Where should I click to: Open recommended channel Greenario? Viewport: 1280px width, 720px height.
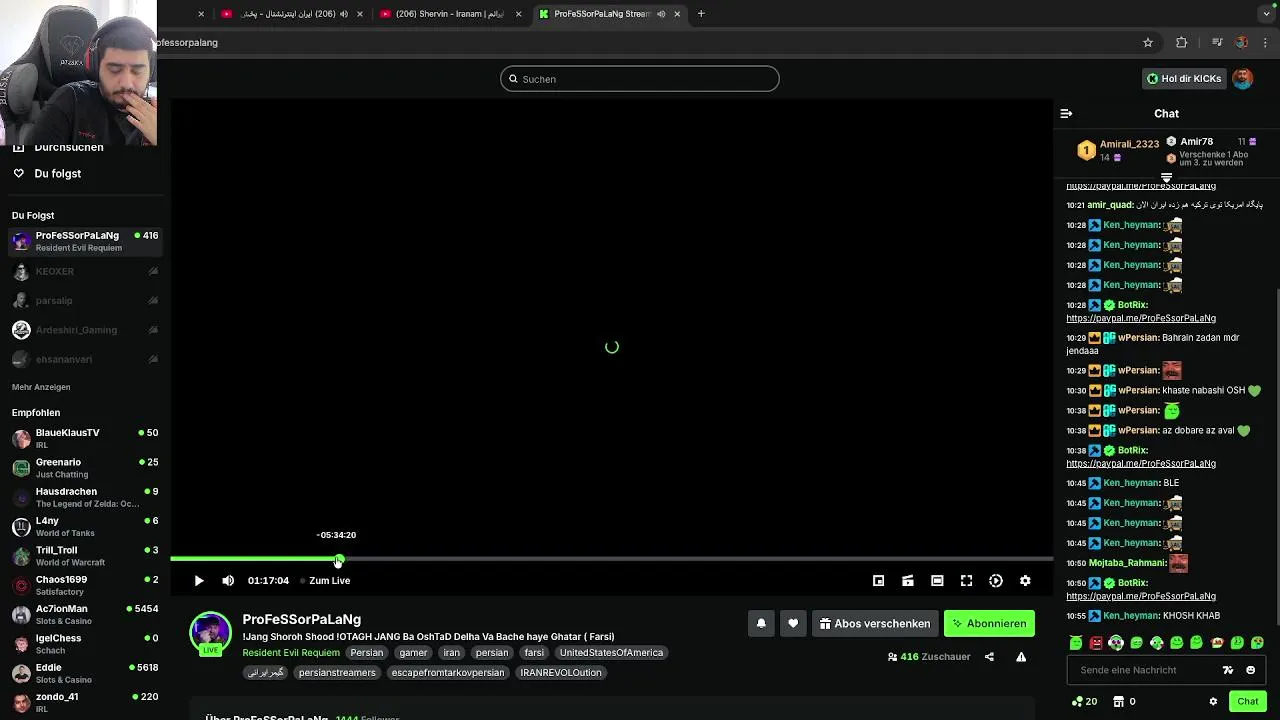85,468
